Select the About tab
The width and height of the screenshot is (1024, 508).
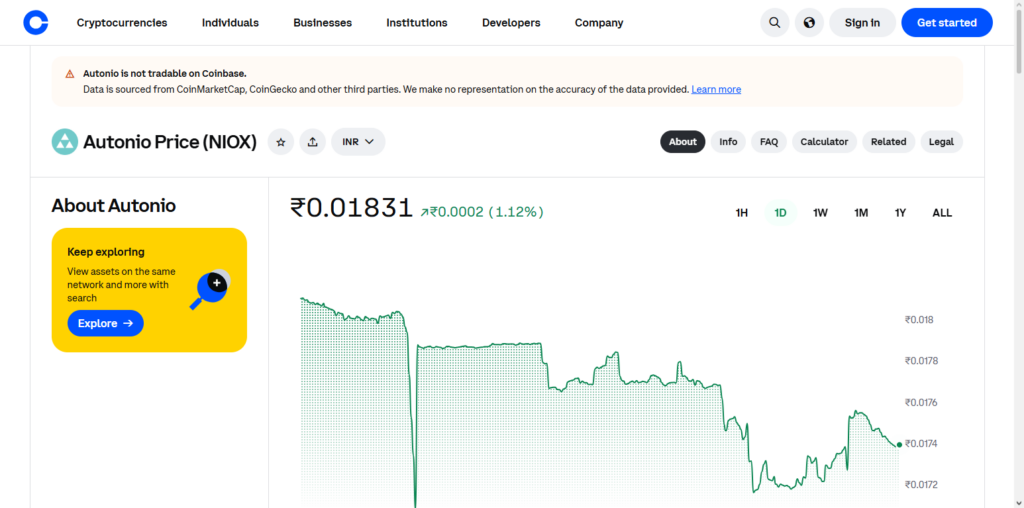click(682, 142)
